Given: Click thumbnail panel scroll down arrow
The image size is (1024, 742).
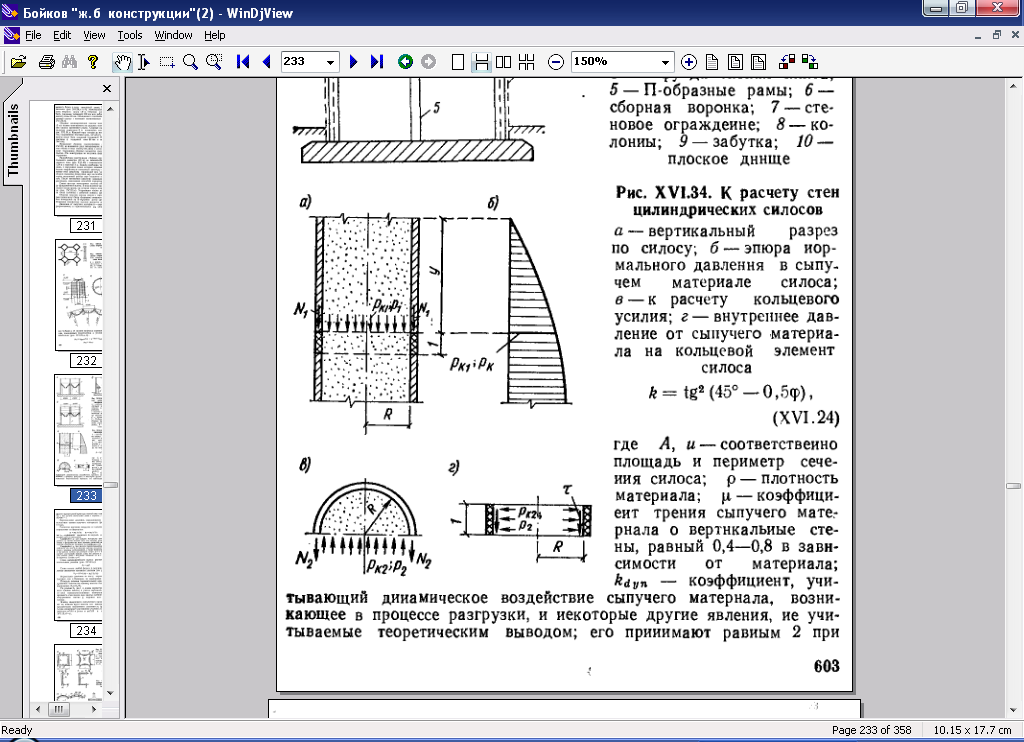Looking at the screenshot, I should [x=110, y=693].
